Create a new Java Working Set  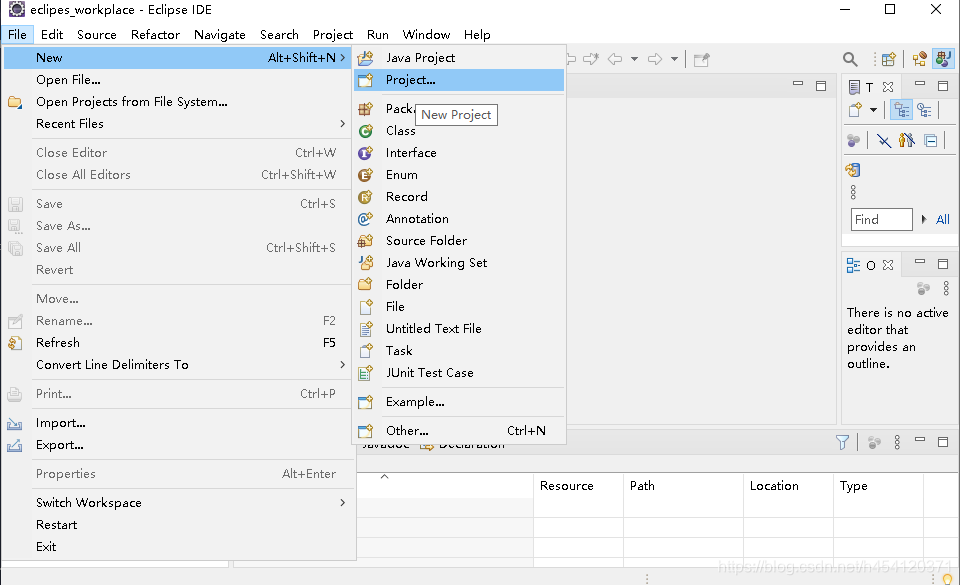point(459,263)
